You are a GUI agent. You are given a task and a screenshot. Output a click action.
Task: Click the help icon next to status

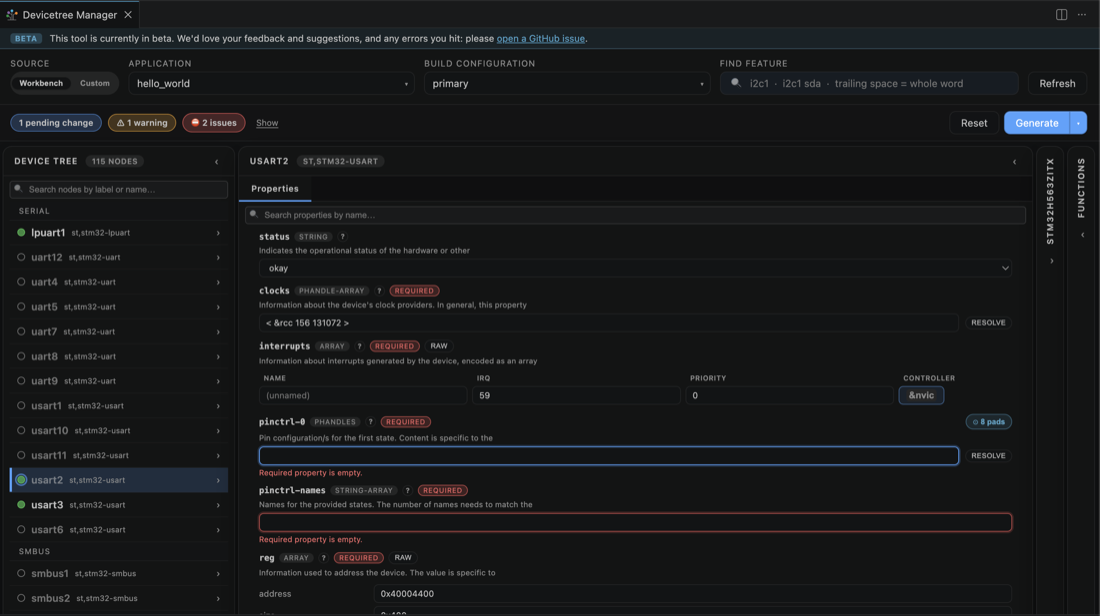coord(342,236)
